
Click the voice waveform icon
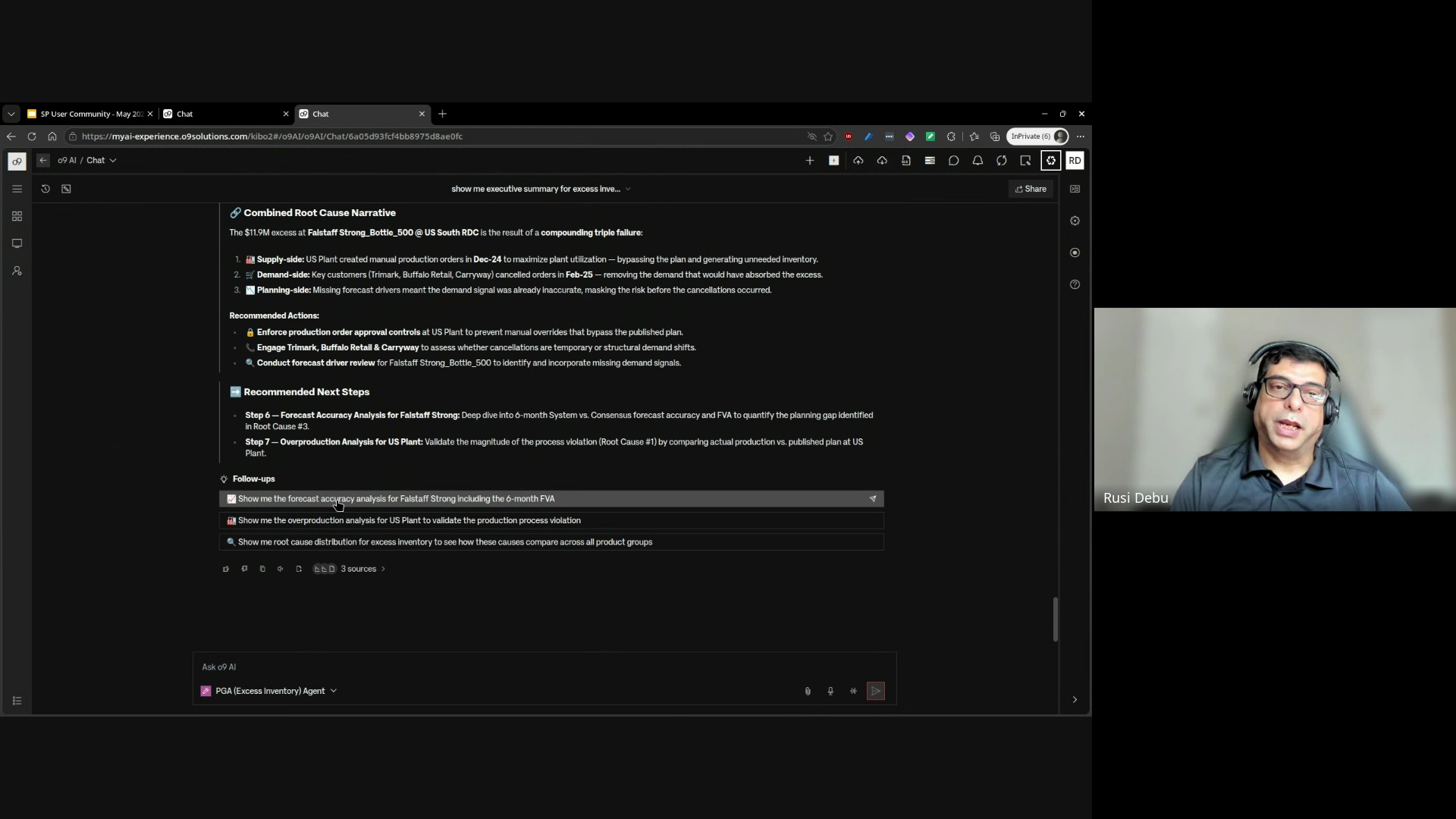pos(853,691)
